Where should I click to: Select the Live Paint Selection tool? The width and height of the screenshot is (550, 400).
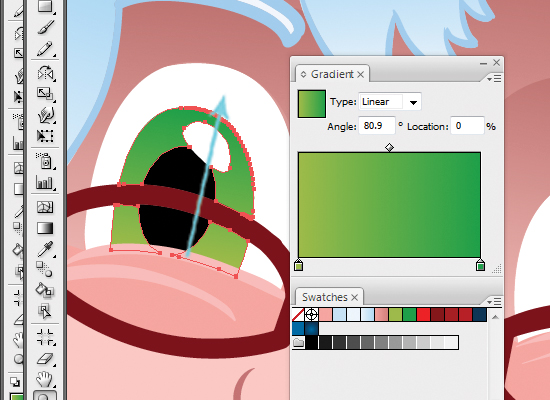point(45,311)
